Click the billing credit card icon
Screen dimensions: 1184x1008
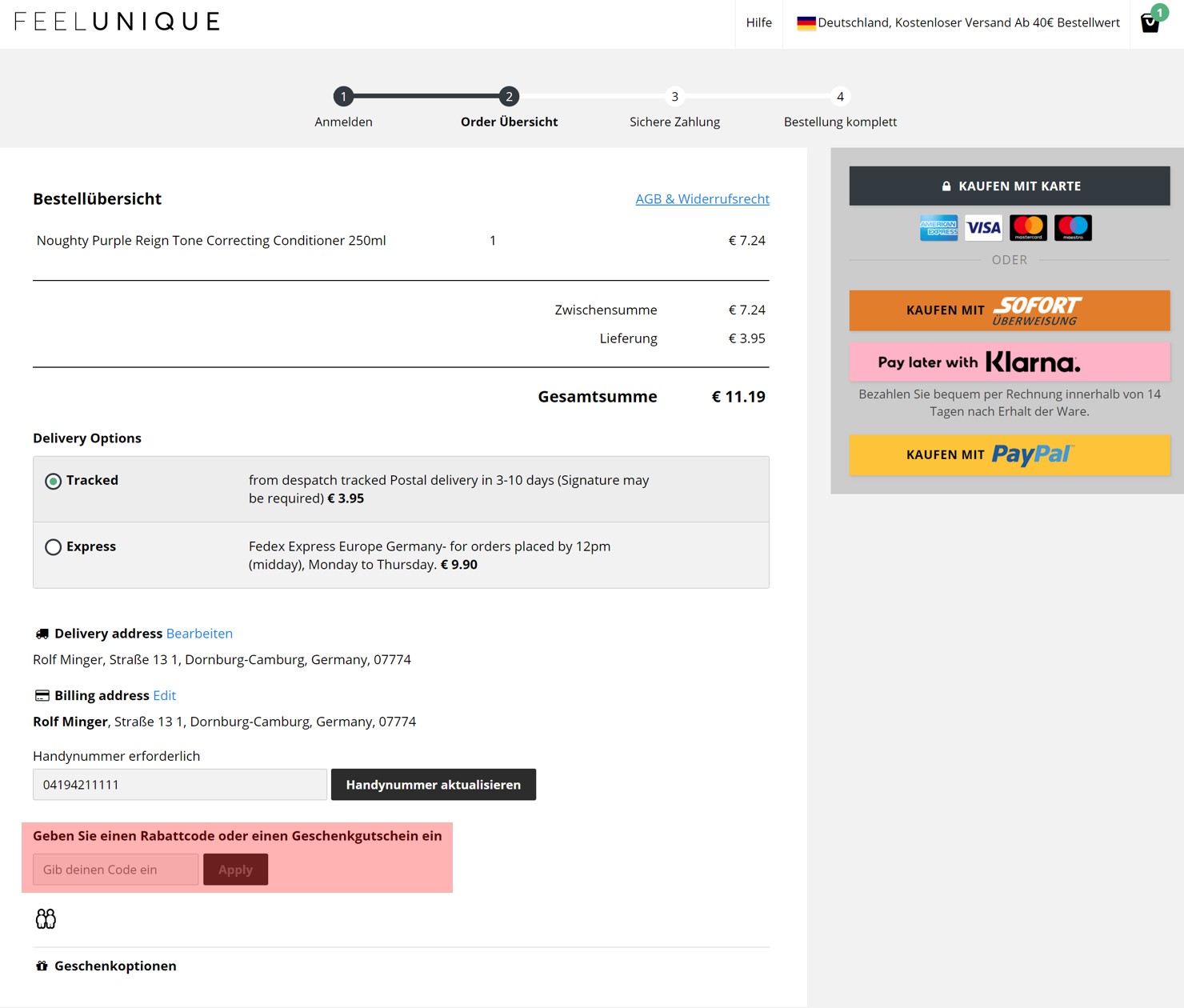[42, 695]
